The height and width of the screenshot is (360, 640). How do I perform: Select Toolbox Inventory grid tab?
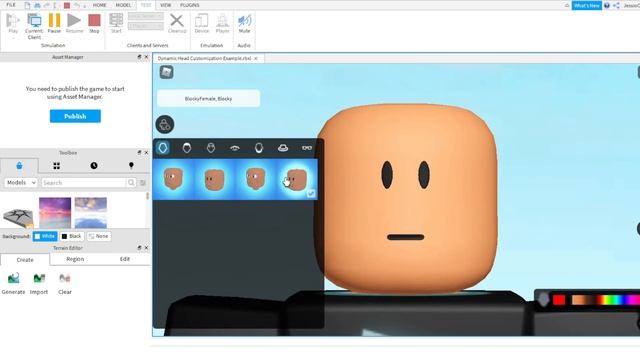click(x=56, y=165)
